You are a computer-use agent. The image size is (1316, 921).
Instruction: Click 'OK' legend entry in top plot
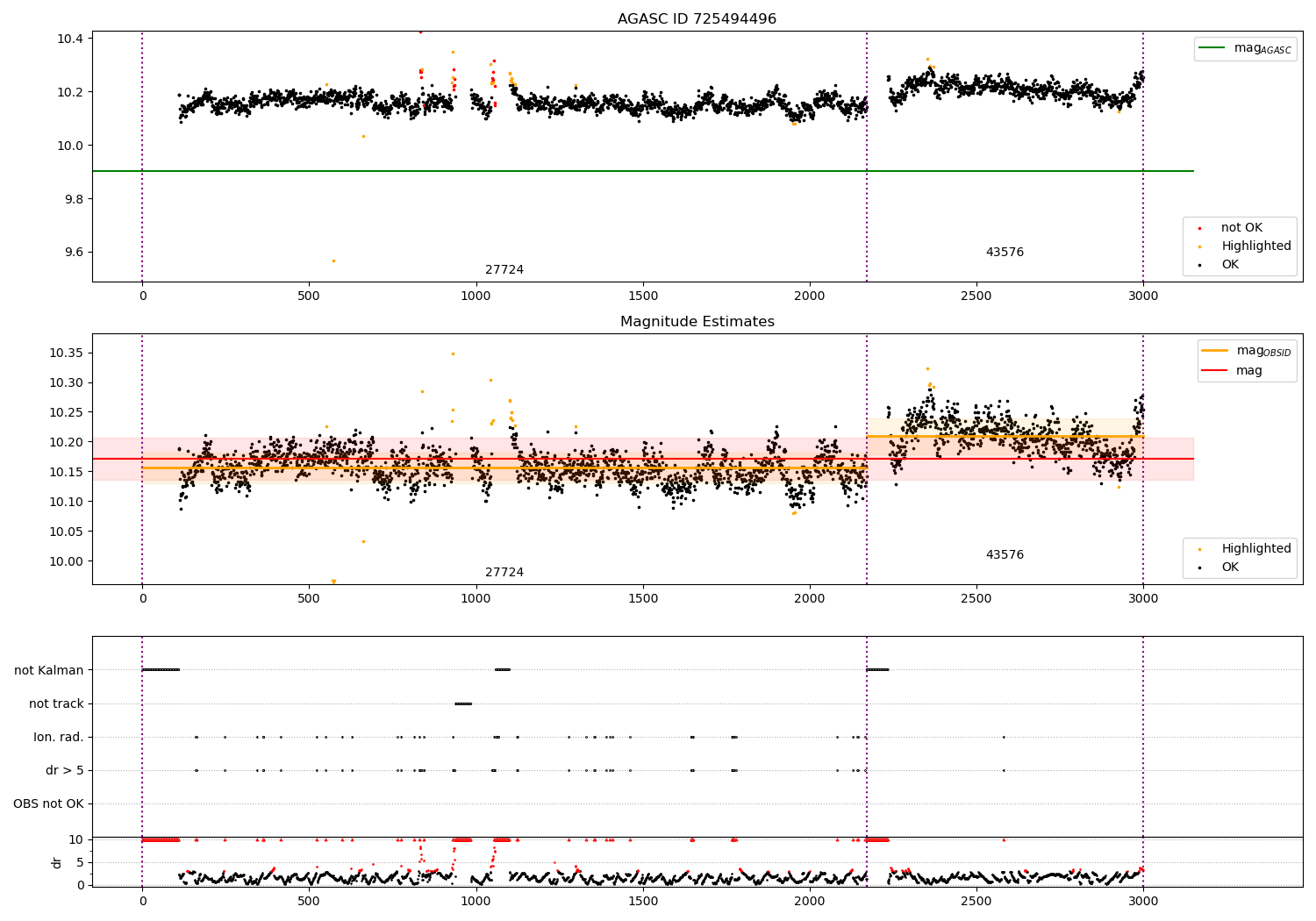point(1230,265)
